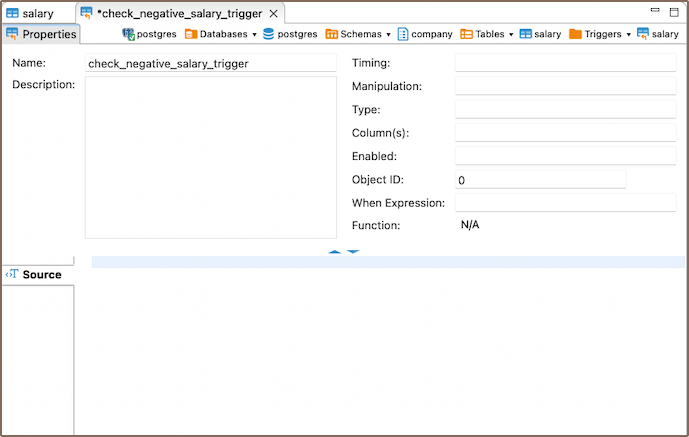Open the Triggers breadcrumb dropdown arrow
This screenshot has width=689, height=437.
[x=628, y=34]
